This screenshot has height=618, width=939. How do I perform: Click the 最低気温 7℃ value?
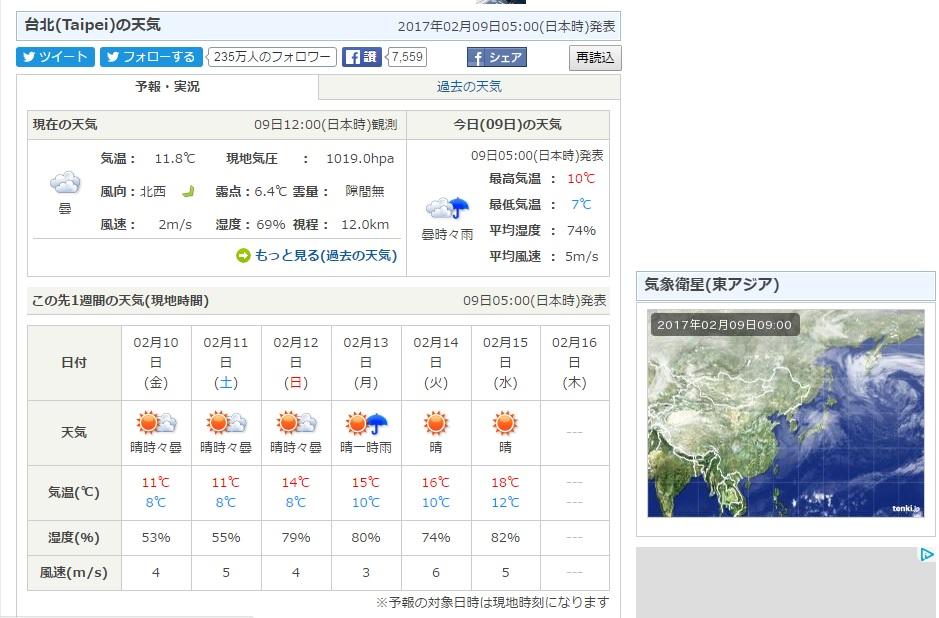(581, 204)
